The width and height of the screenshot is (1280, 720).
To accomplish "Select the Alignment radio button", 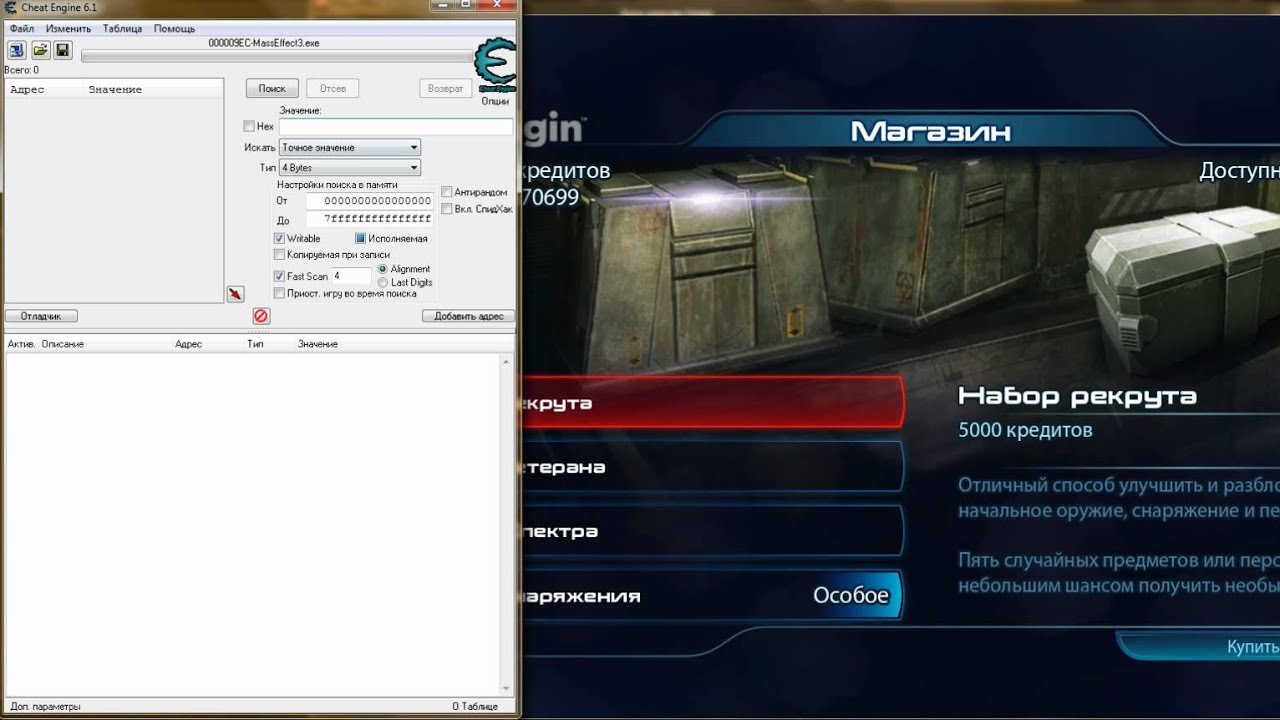I will pyautogui.click(x=383, y=269).
